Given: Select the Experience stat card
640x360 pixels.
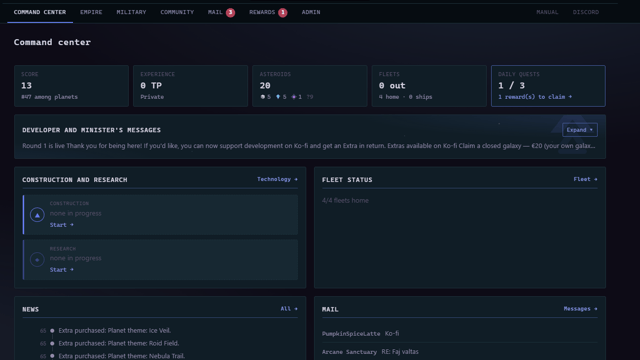Looking at the screenshot, I should click(190, 86).
